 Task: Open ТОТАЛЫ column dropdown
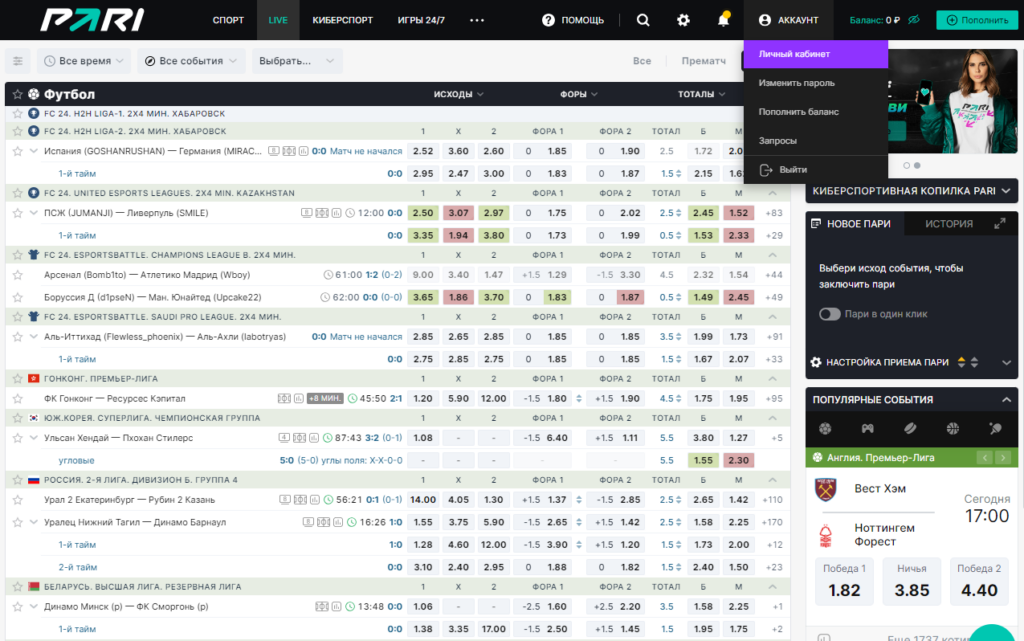click(701, 95)
